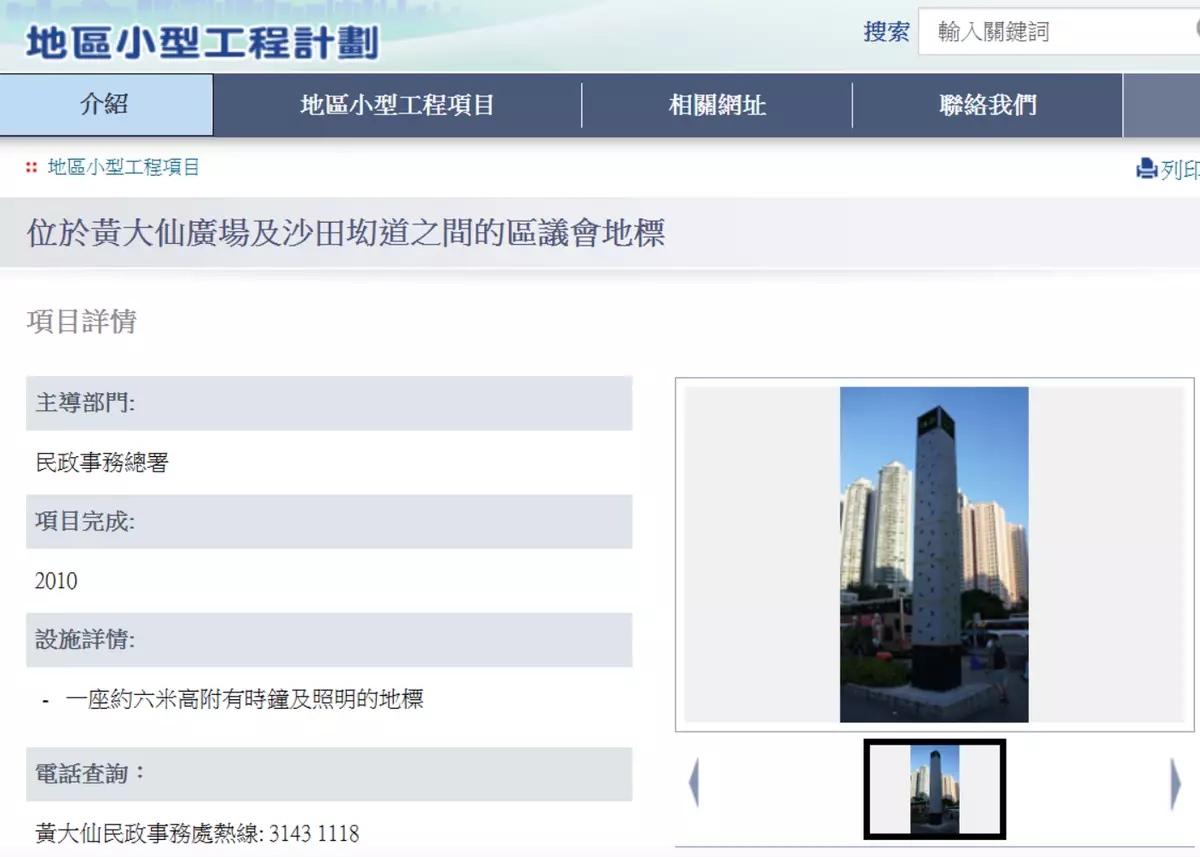Click the red dots breadcrumb icon

click(x=32, y=168)
